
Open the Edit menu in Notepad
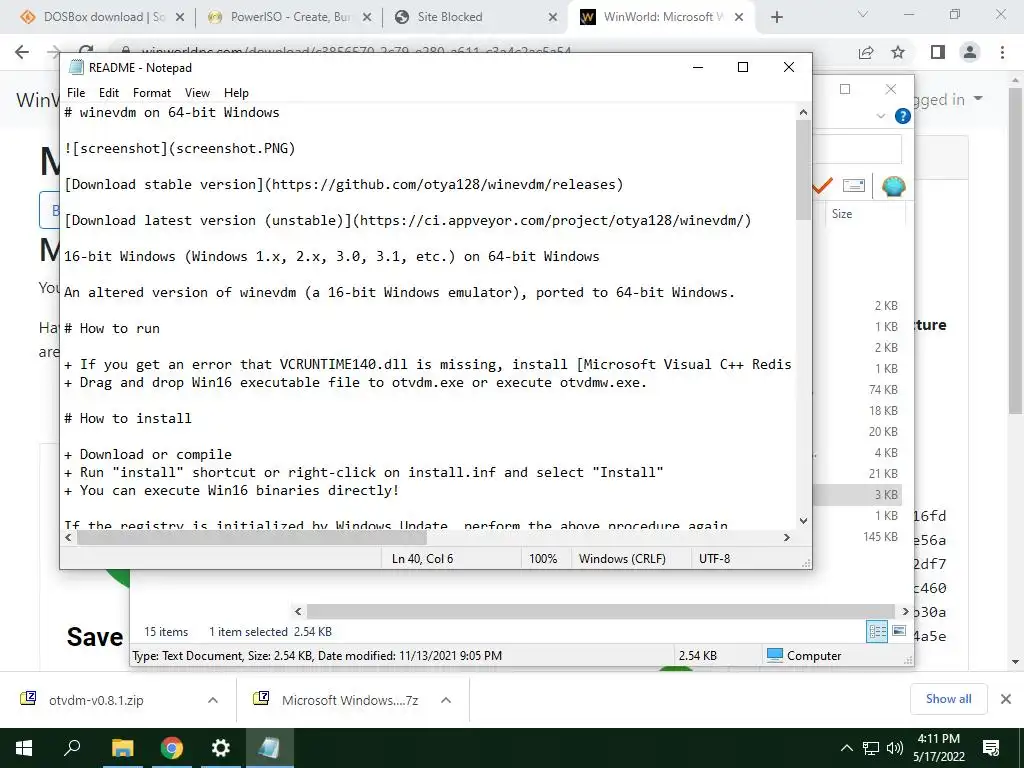click(108, 93)
